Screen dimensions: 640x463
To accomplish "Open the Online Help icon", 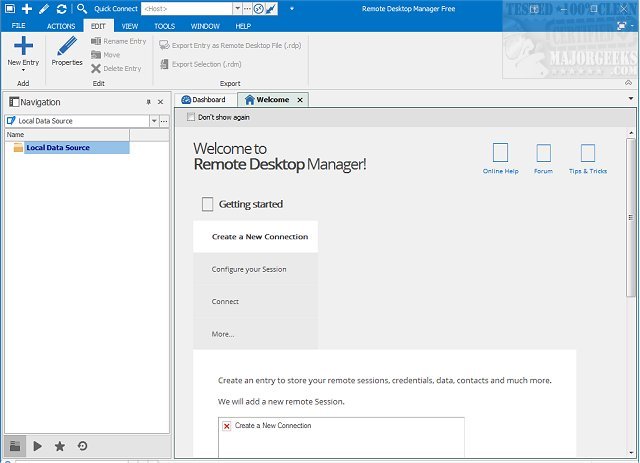I will click(x=500, y=153).
